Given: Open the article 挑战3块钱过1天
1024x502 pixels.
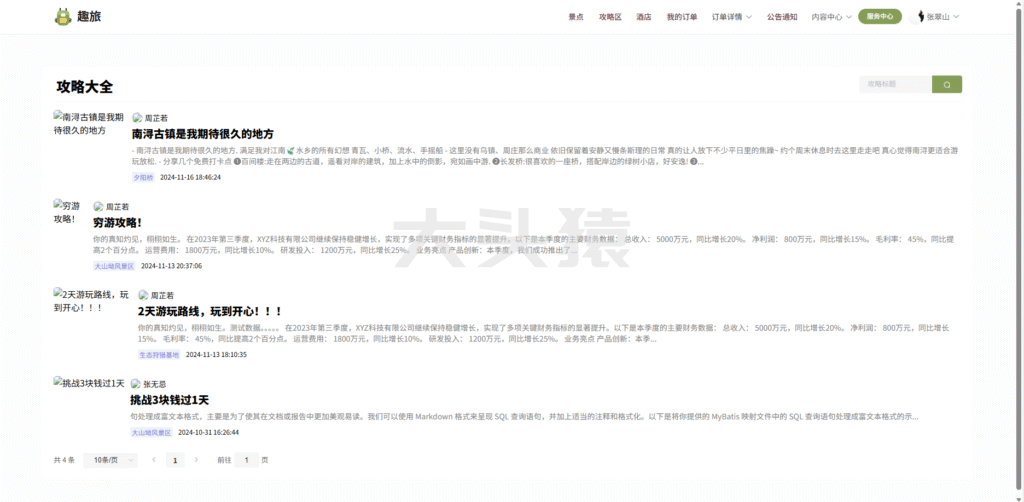Looking at the screenshot, I should (x=169, y=400).
